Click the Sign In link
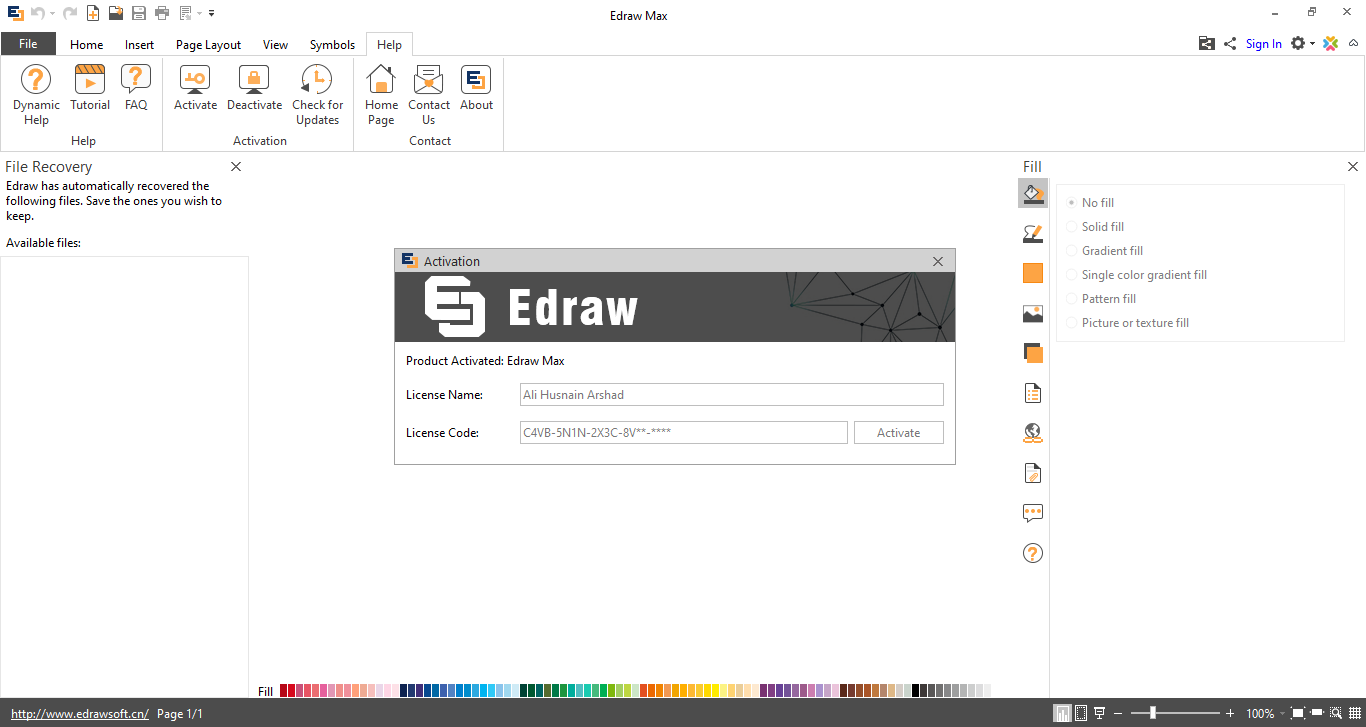Screen dimensions: 1366x727 pyautogui.click(x=1264, y=44)
